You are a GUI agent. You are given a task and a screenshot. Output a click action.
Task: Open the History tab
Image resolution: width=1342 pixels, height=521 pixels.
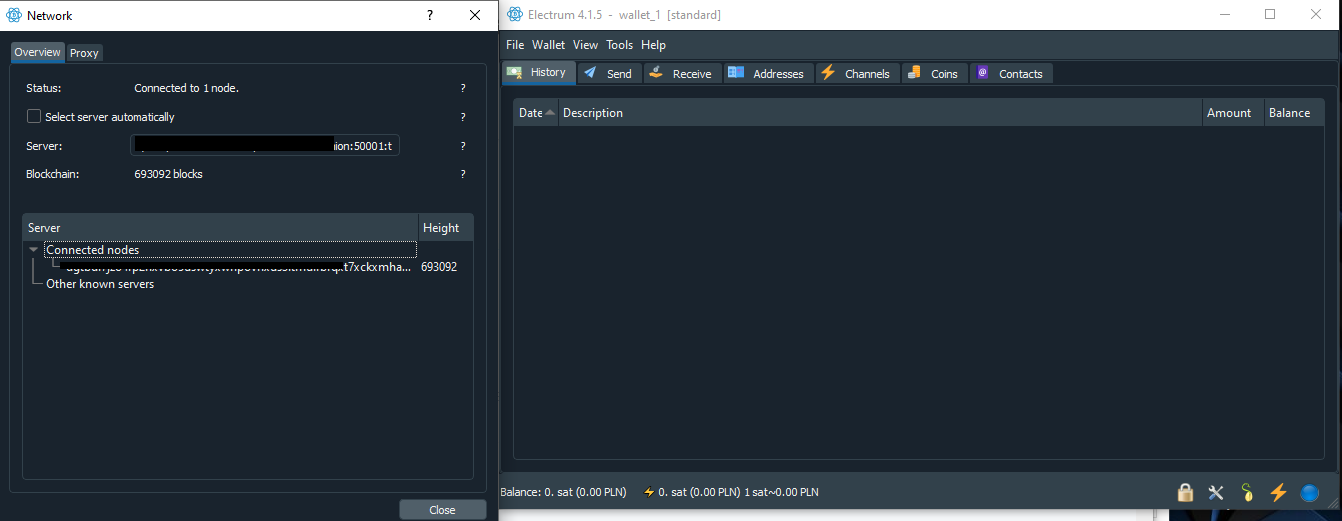pyautogui.click(x=538, y=72)
